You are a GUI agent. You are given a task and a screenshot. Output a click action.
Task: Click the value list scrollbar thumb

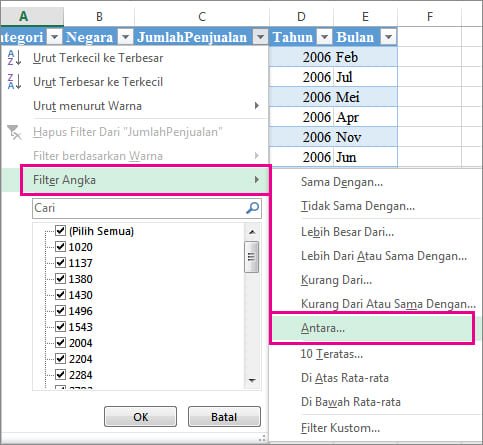pos(252,257)
